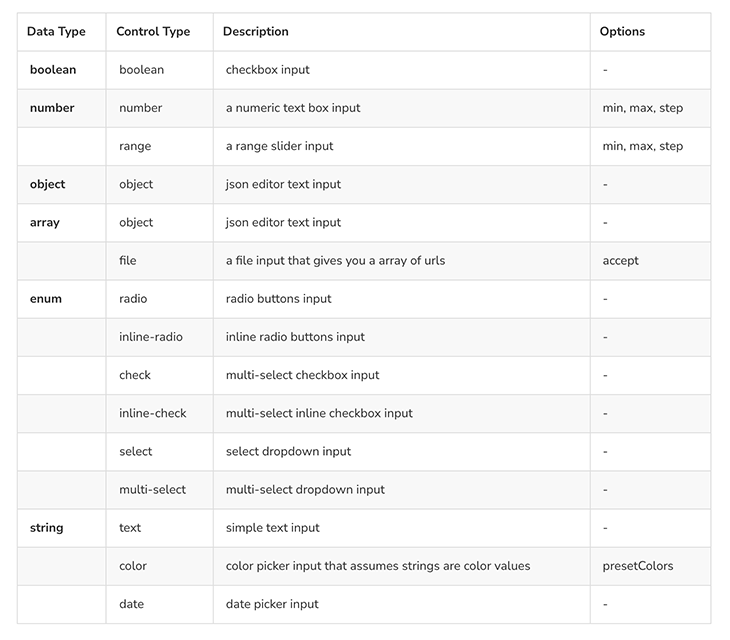Click the "range" control type cell
The image size is (730, 640).
[135, 146]
